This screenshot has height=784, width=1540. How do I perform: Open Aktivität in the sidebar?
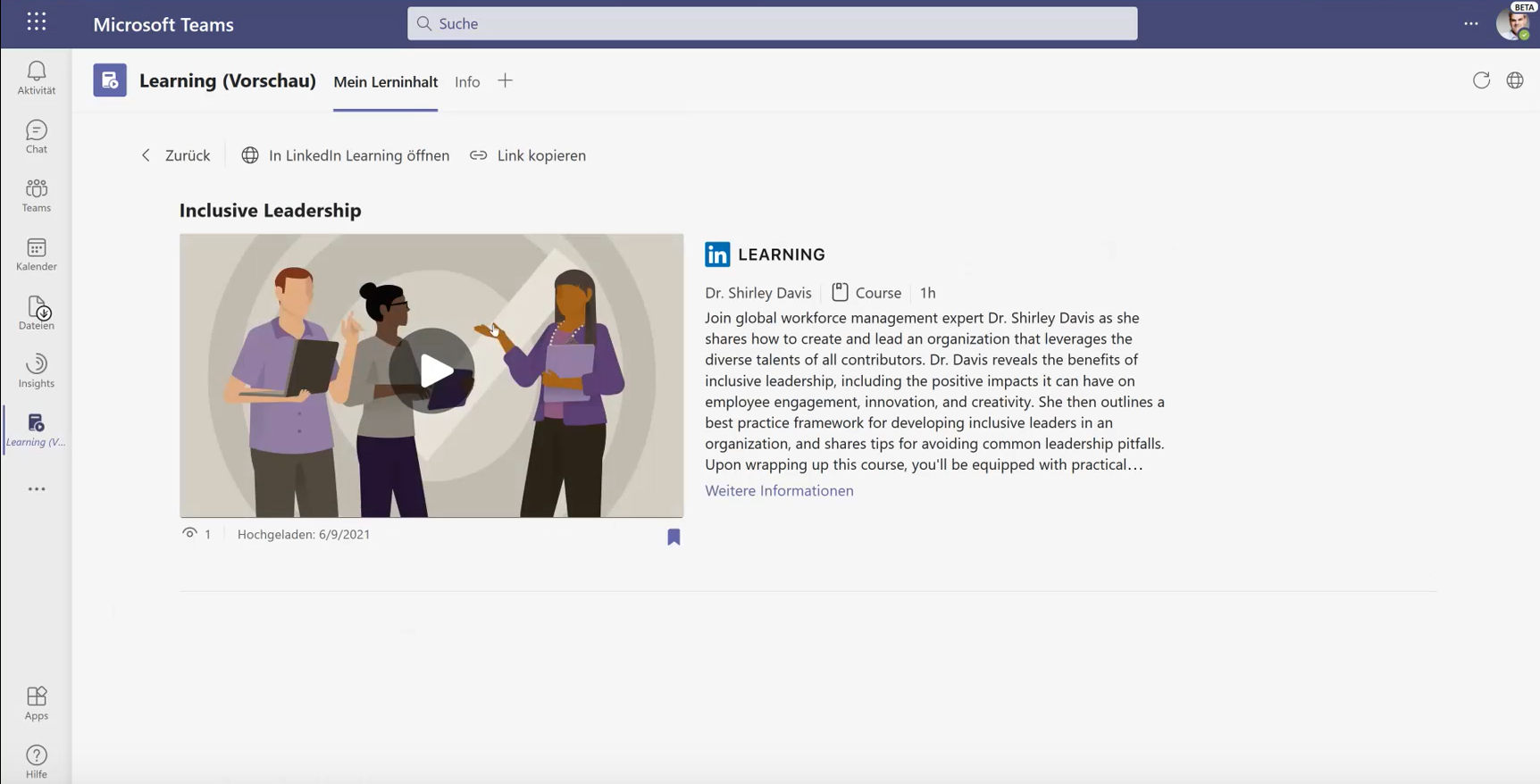pyautogui.click(x=37, y=78)
